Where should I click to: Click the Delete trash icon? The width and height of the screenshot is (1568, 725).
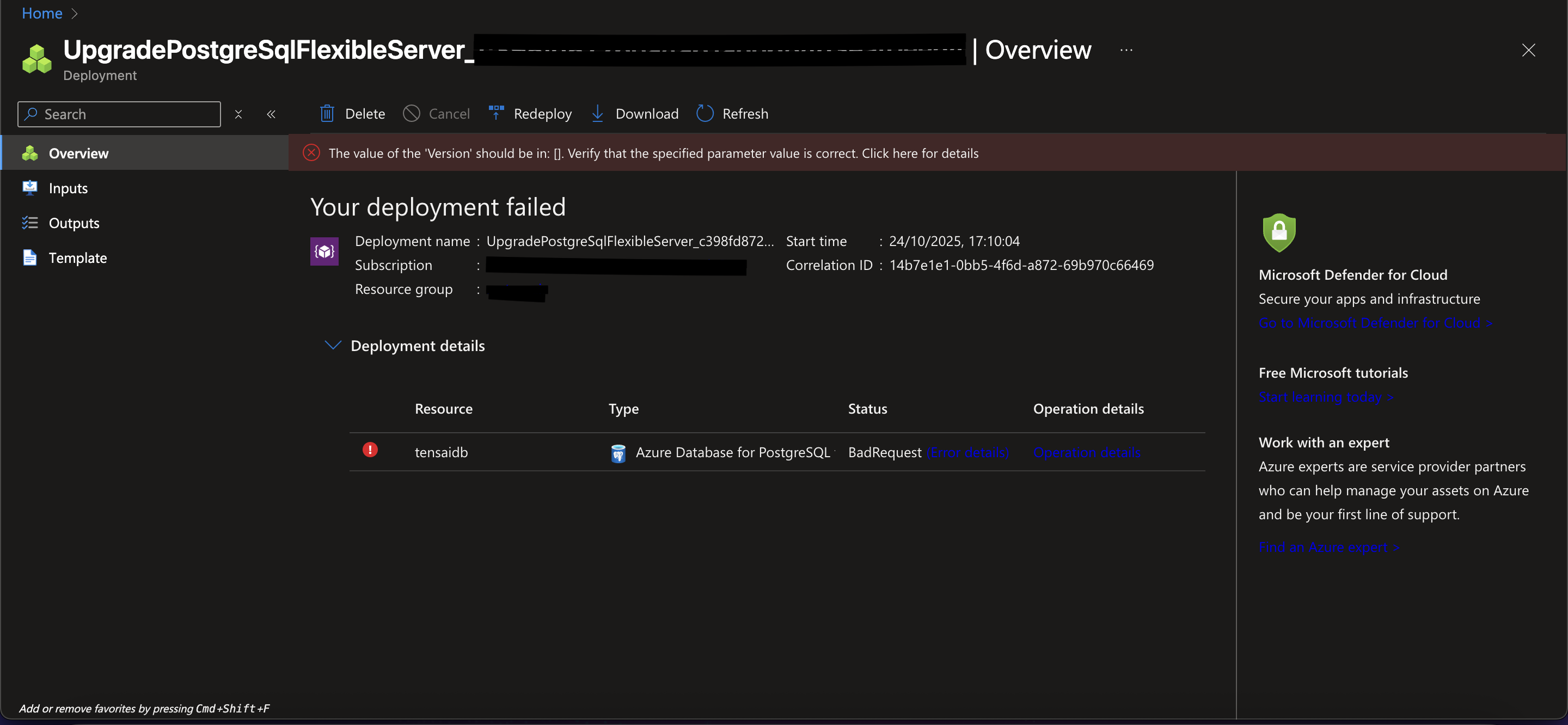click(327, 114)
